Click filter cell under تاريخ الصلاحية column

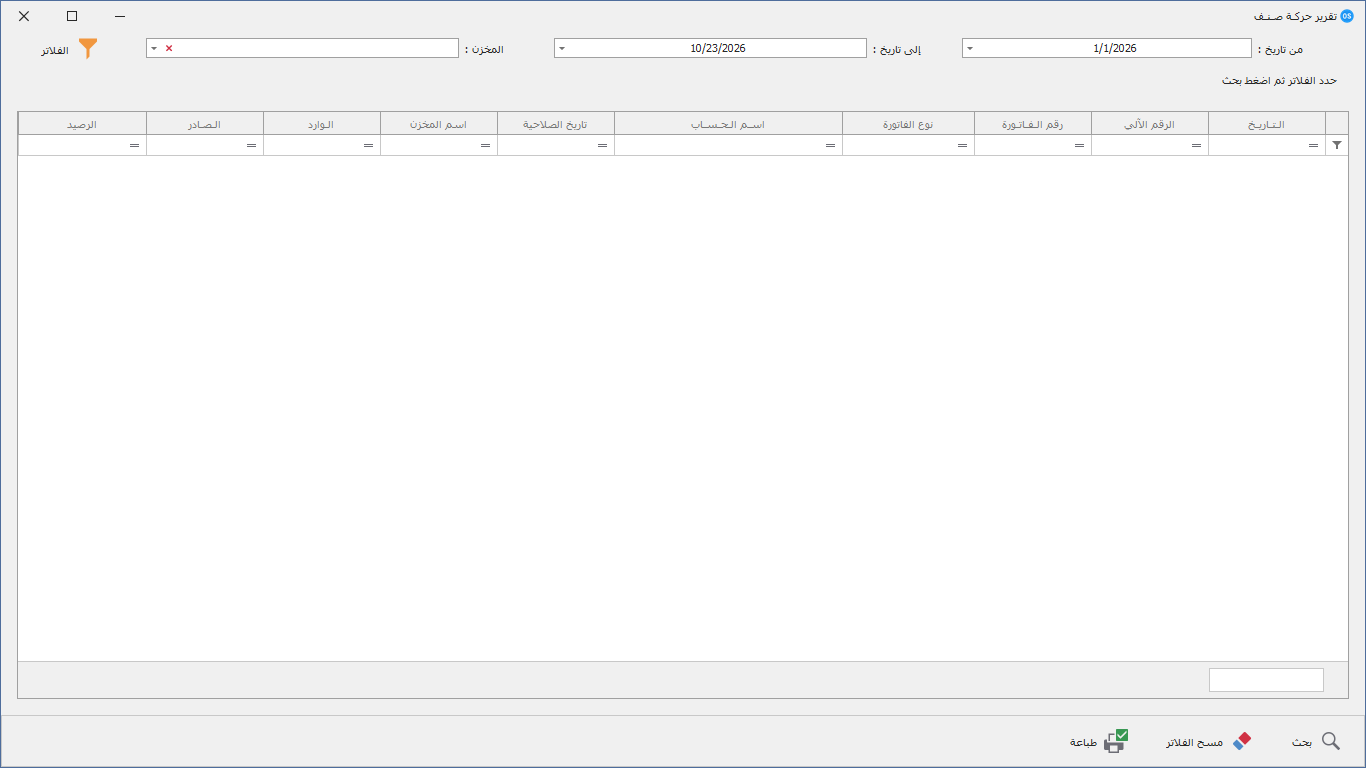[556, 145]
